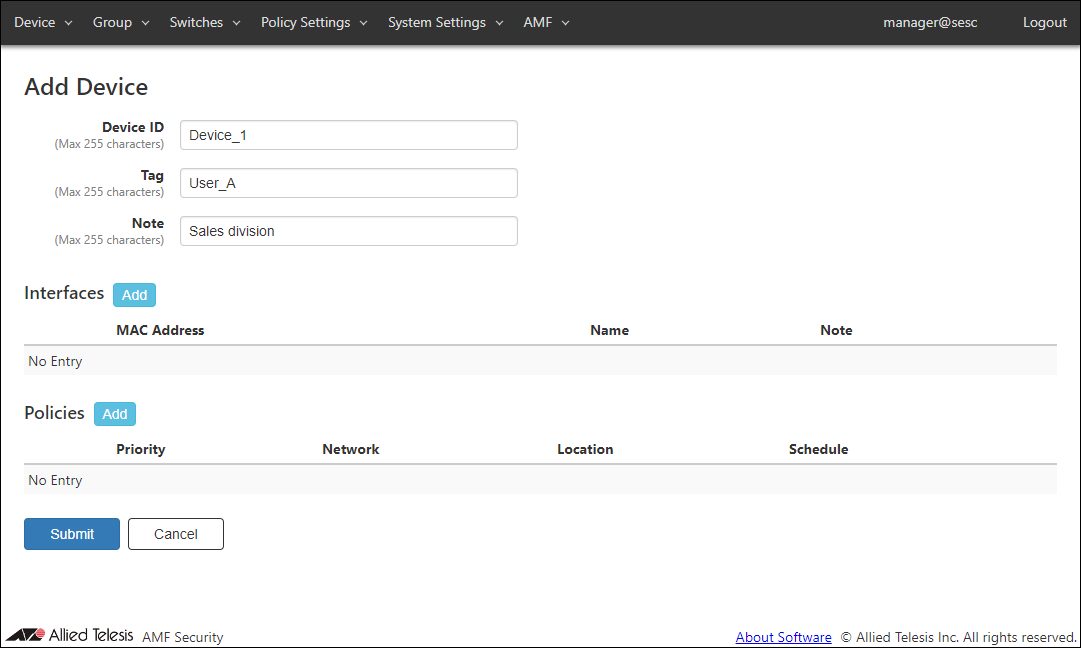Open the Device dropdown menu
The height and width of the screenshot is (648, 1081).
pyautogui.click(x=43, y=22)
